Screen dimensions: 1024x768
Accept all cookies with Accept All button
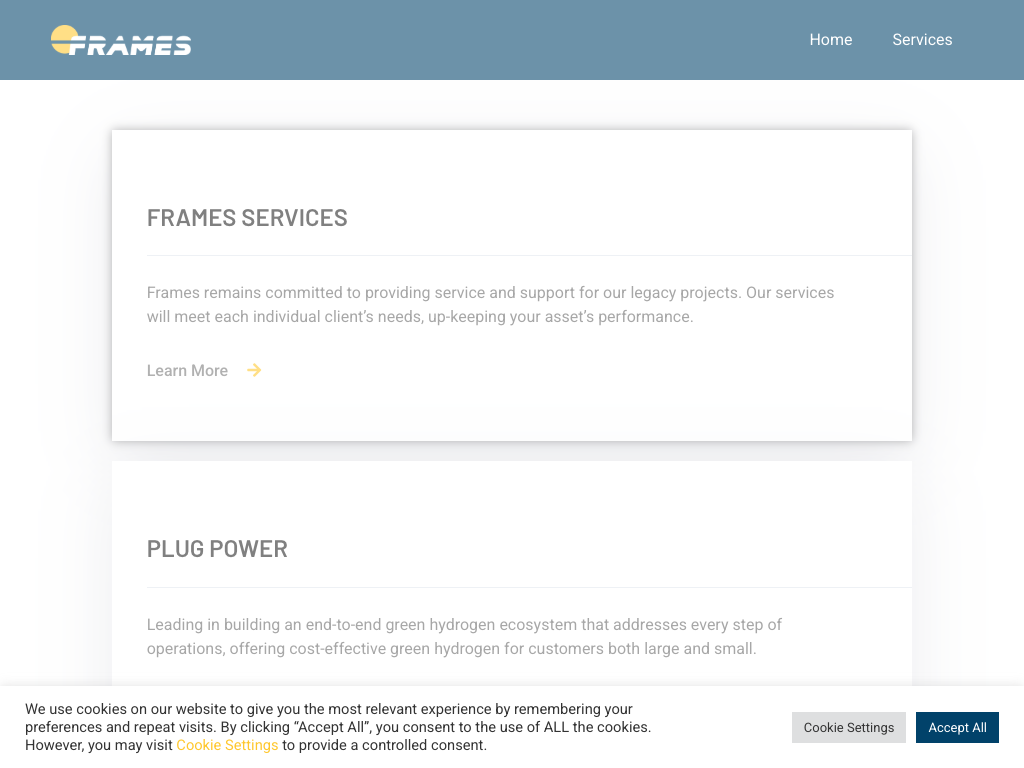click(x=957, y=728)
